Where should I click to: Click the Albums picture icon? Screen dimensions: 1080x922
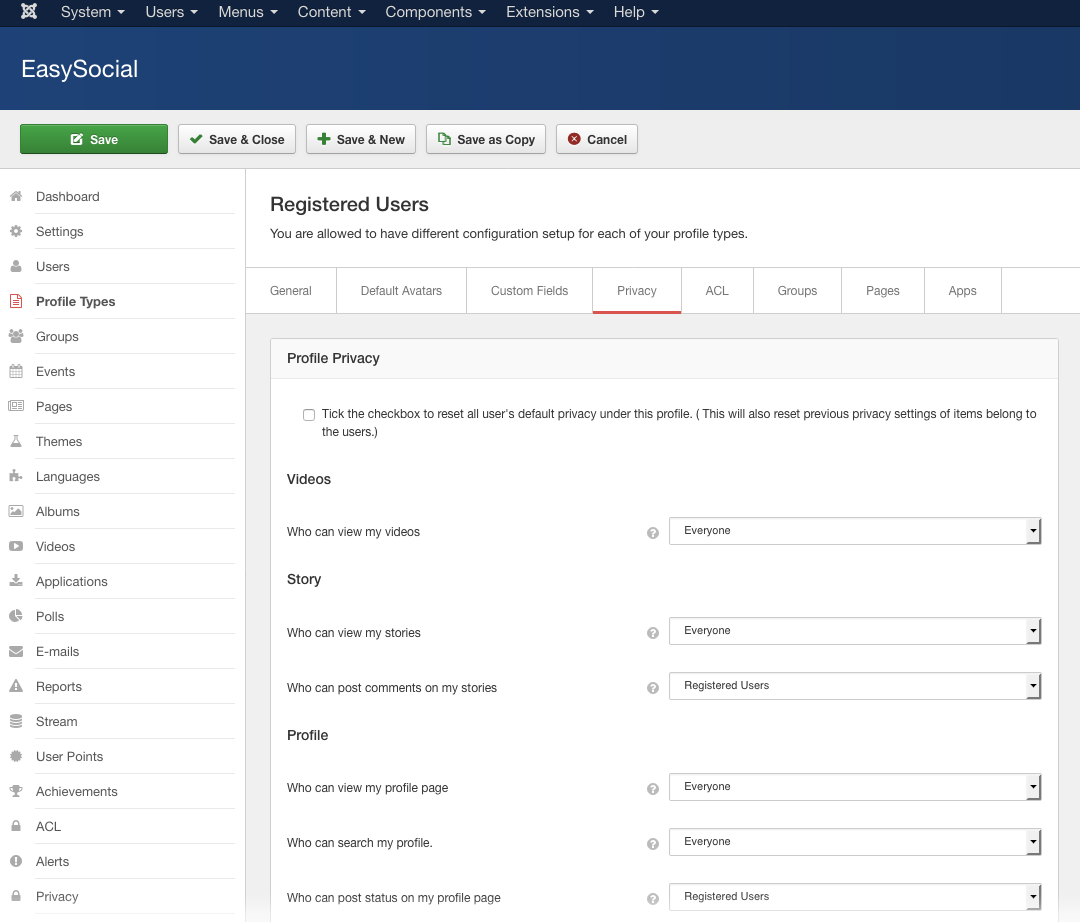(x=16, y=511)
